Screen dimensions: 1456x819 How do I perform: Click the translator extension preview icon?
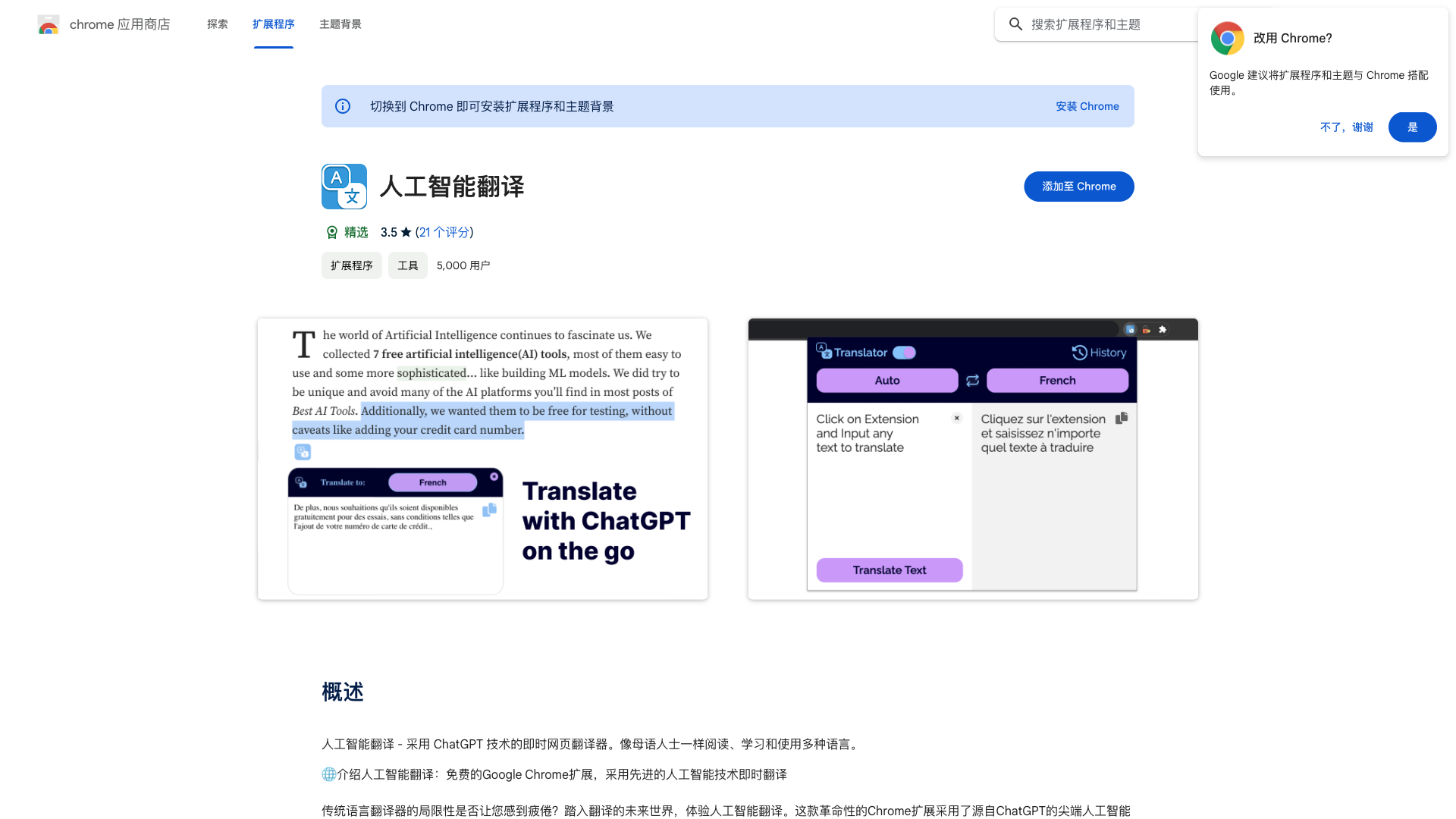pos(302,453)
